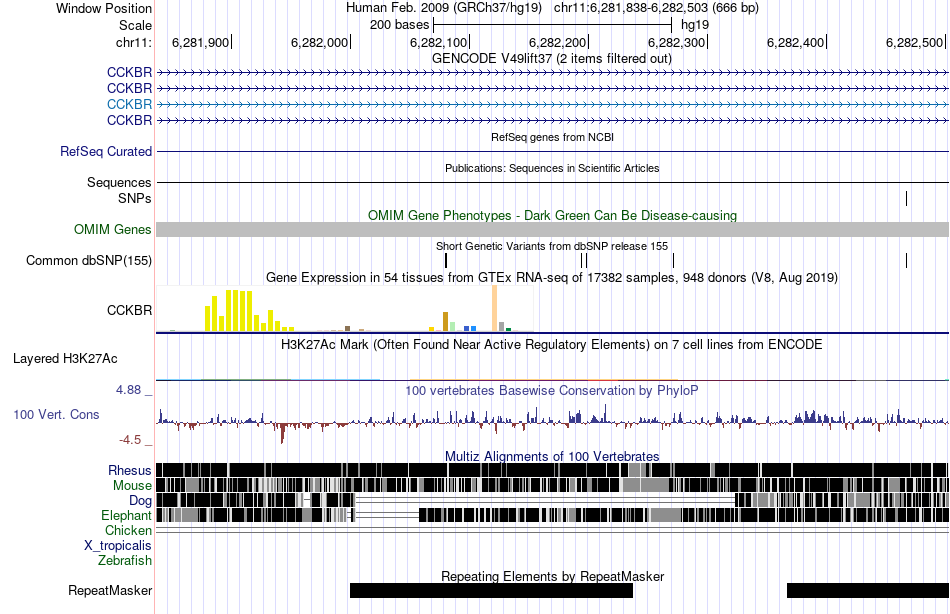Image resolution: width=950 pixels, height=614 pixels.
Task: Click the 6,282,500 ruler position
Action: coord(915,42)
